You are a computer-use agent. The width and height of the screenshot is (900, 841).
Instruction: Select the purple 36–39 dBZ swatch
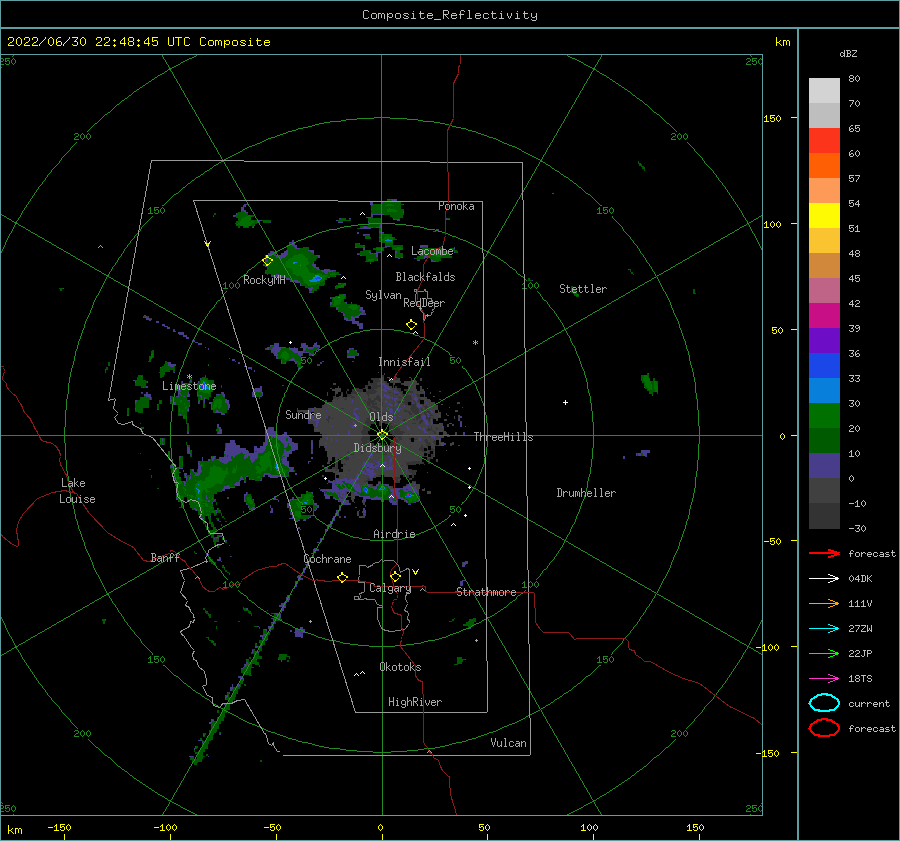[x=824, y=341]
